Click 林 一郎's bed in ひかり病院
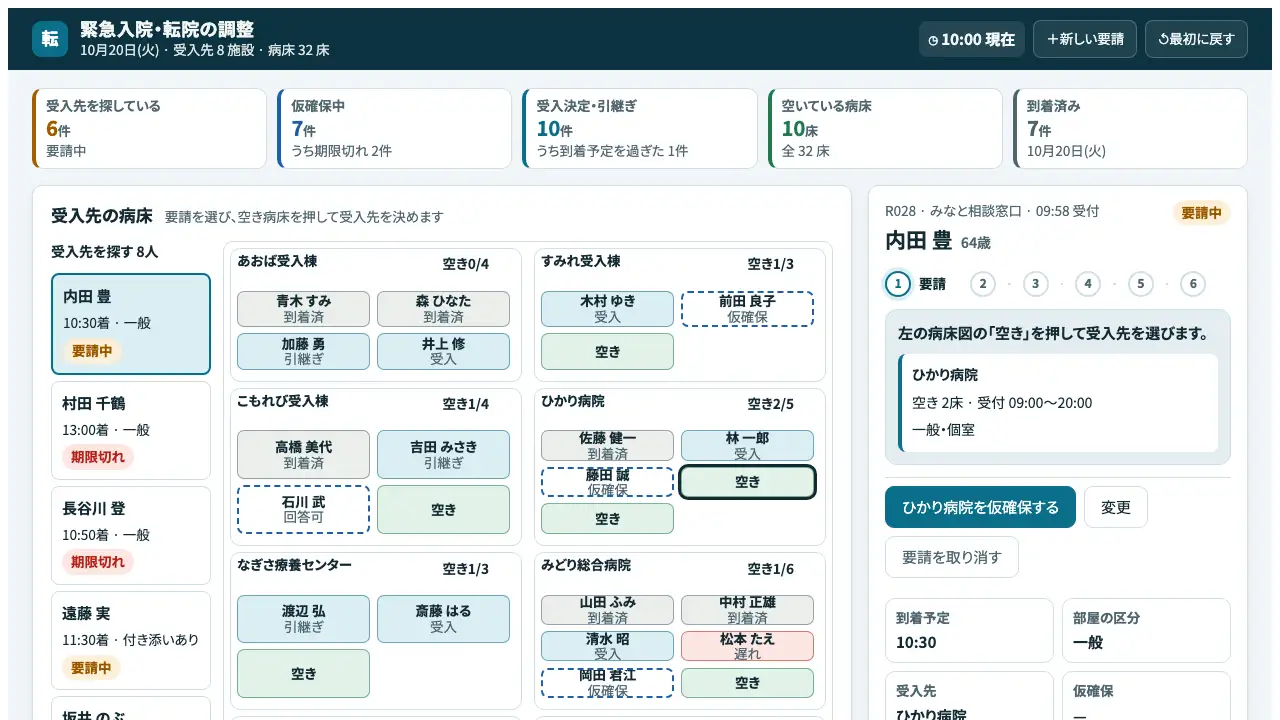1280x720 pixels. 747,446
